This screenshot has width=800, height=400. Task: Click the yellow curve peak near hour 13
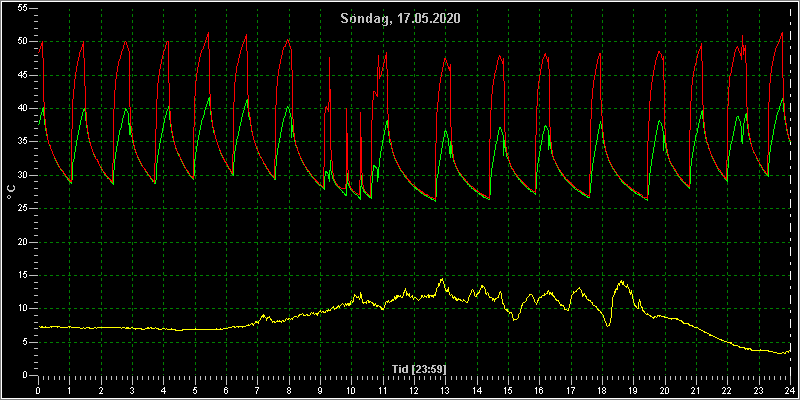point(442,279)
